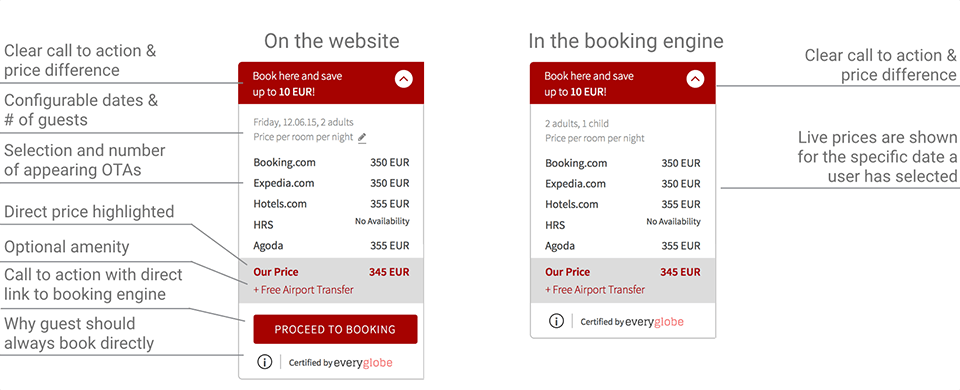
Task: Select Expedia.com price in website widget
Action: (x=389, y=183)
